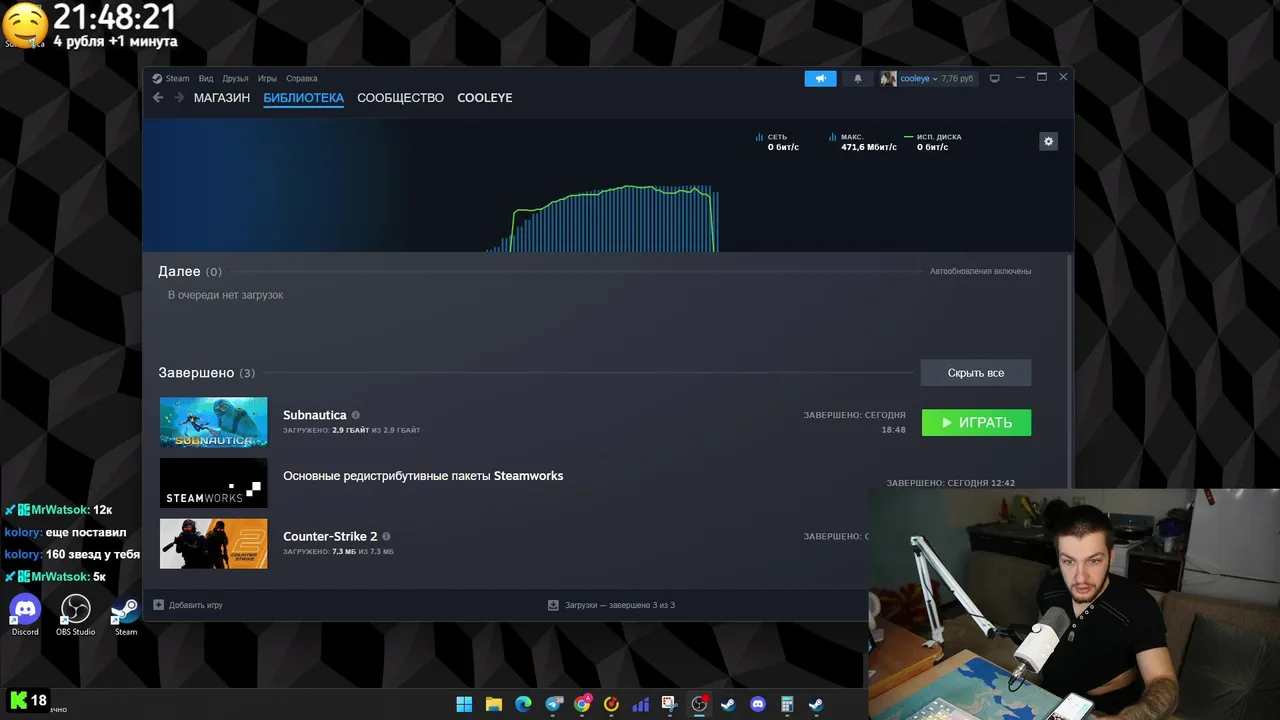Click the plus icon to add a game
This screenshot has width=1280, height=720.
(158, 605)
